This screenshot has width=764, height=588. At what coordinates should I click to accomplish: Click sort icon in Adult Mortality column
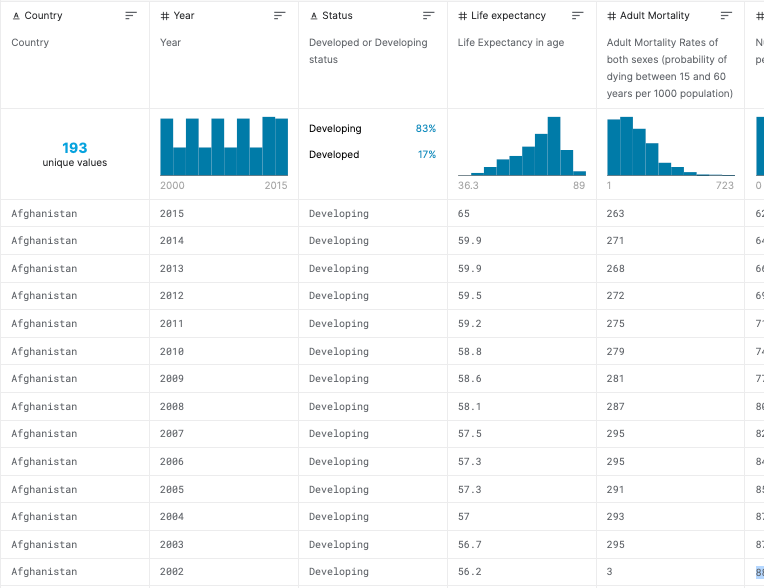pos(727,16)
